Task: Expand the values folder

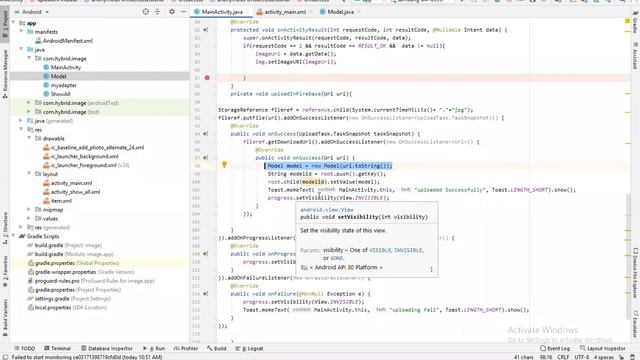Action: pos(29,219)
